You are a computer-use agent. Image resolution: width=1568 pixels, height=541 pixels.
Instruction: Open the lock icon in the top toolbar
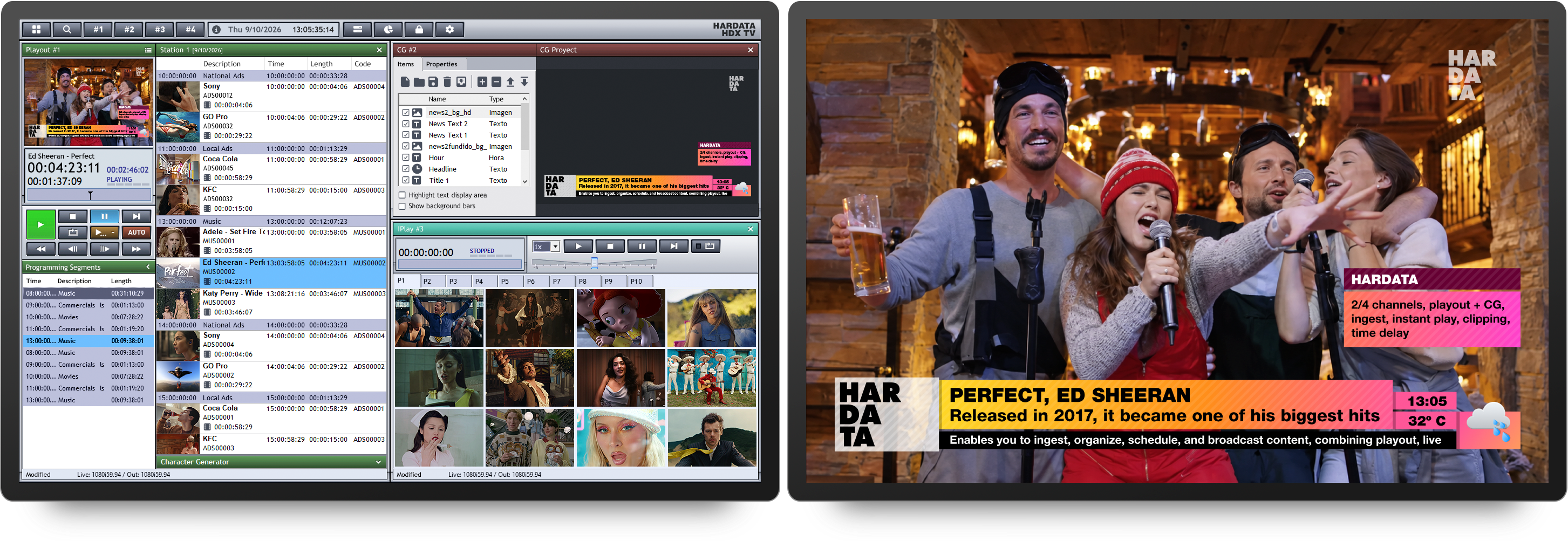[419, 29]
